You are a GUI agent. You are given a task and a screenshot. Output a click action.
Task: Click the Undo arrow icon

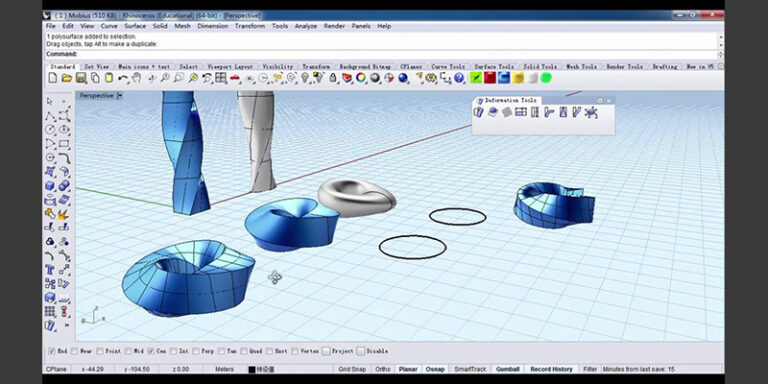pyautogui.click(x=123, y=77)
